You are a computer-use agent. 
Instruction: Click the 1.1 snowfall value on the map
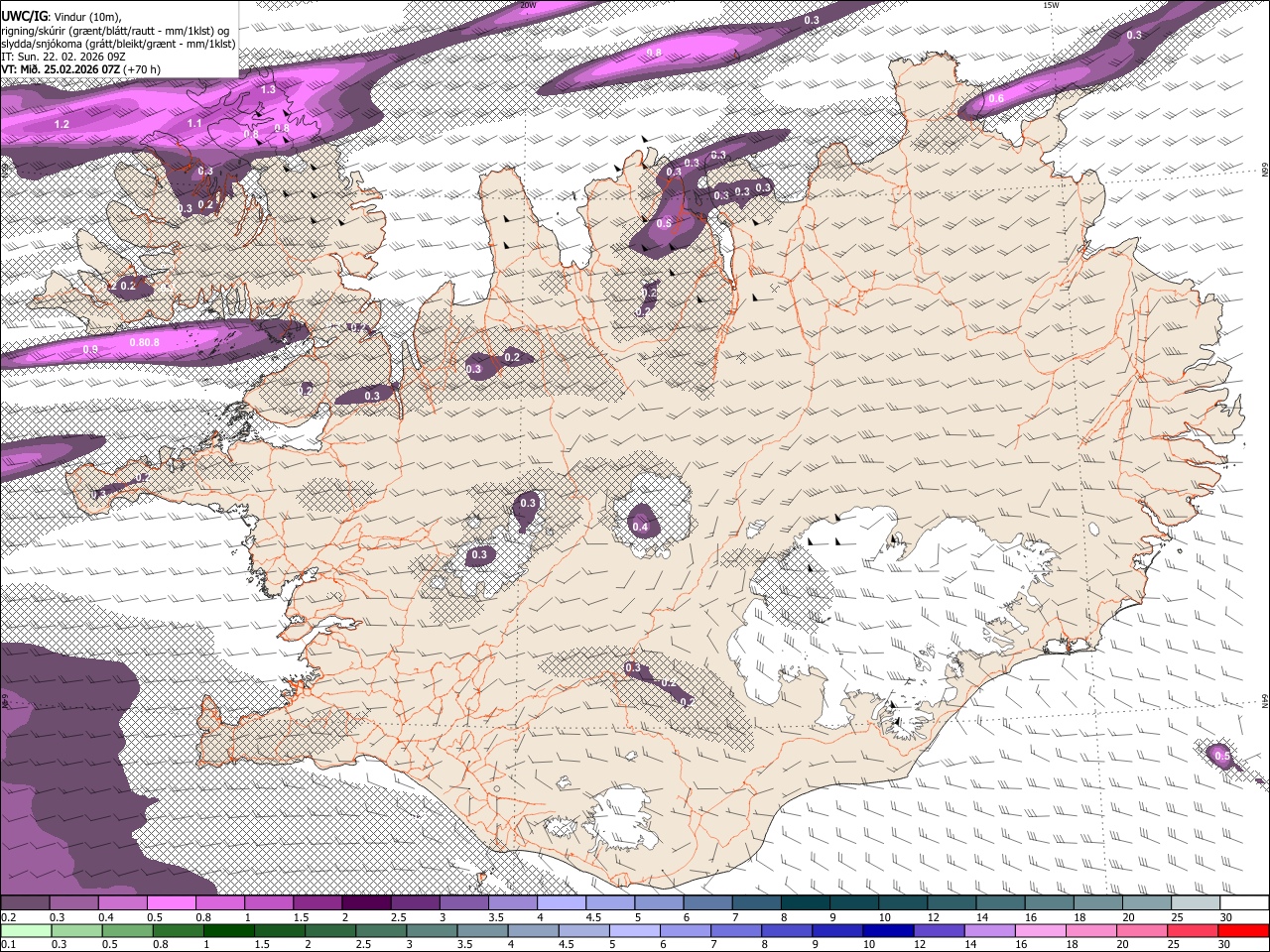click(194, 123)
